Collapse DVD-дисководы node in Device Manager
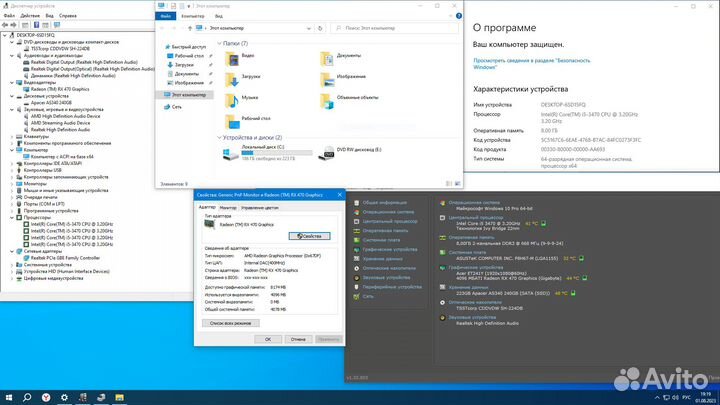This screenshot has width=720, height=405. pyautogui.click(x=12, y=42)
